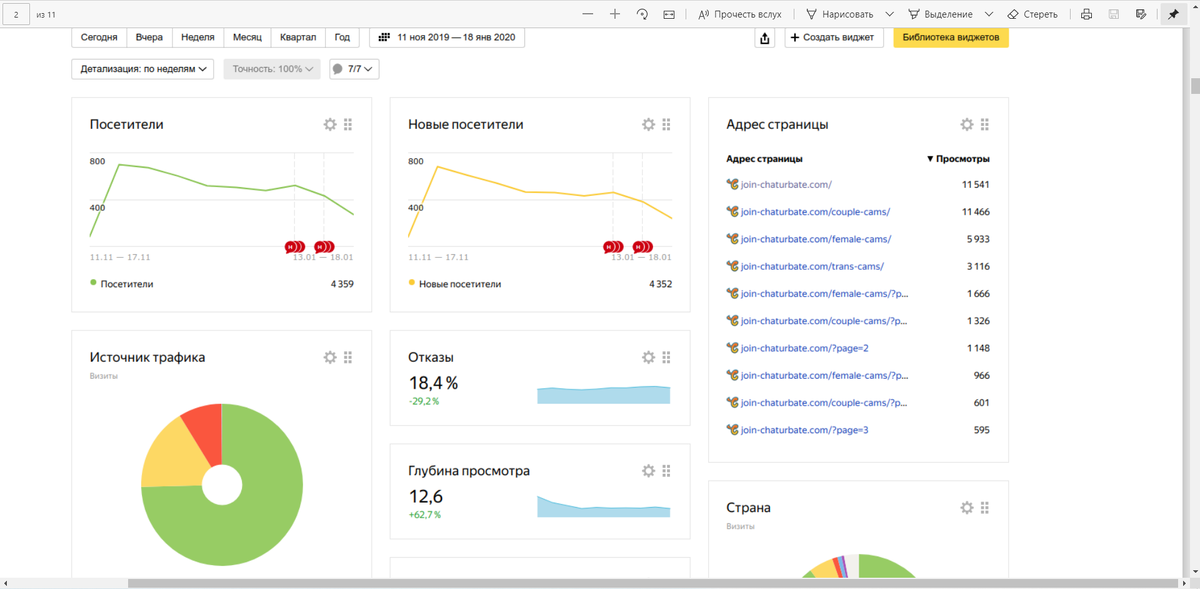Click drag handle of Новые посетители widget
This screenshot has width=1200, height=589.
tap(666, 124)
